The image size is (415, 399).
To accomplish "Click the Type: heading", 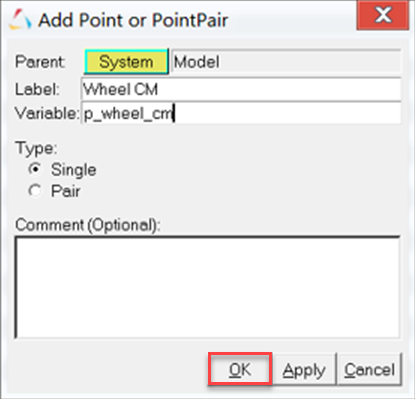I will click(x=36, y=148).
